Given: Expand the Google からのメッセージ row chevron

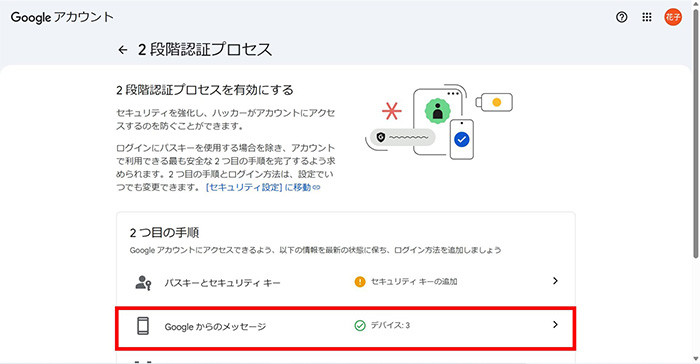Looking at the screenshot, I should click(x=555, y=325).
